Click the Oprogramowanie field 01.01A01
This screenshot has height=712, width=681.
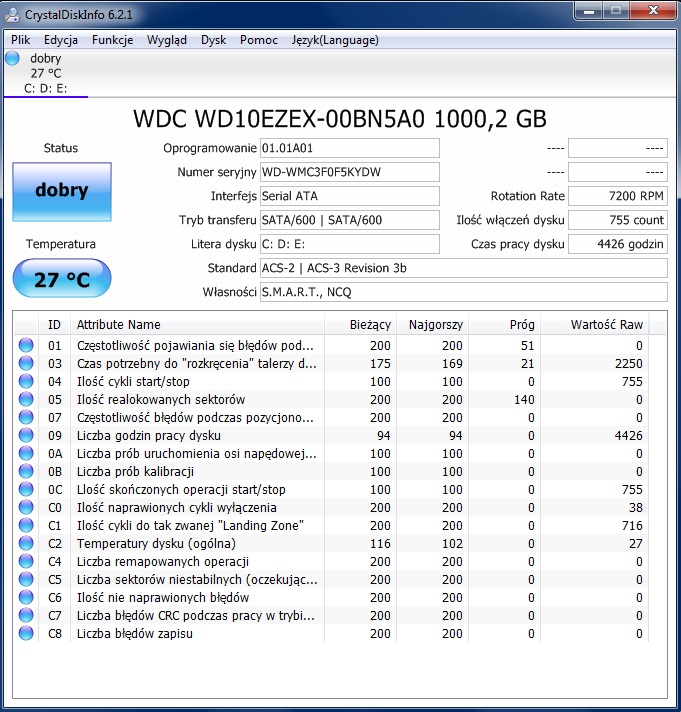point(350,148)
